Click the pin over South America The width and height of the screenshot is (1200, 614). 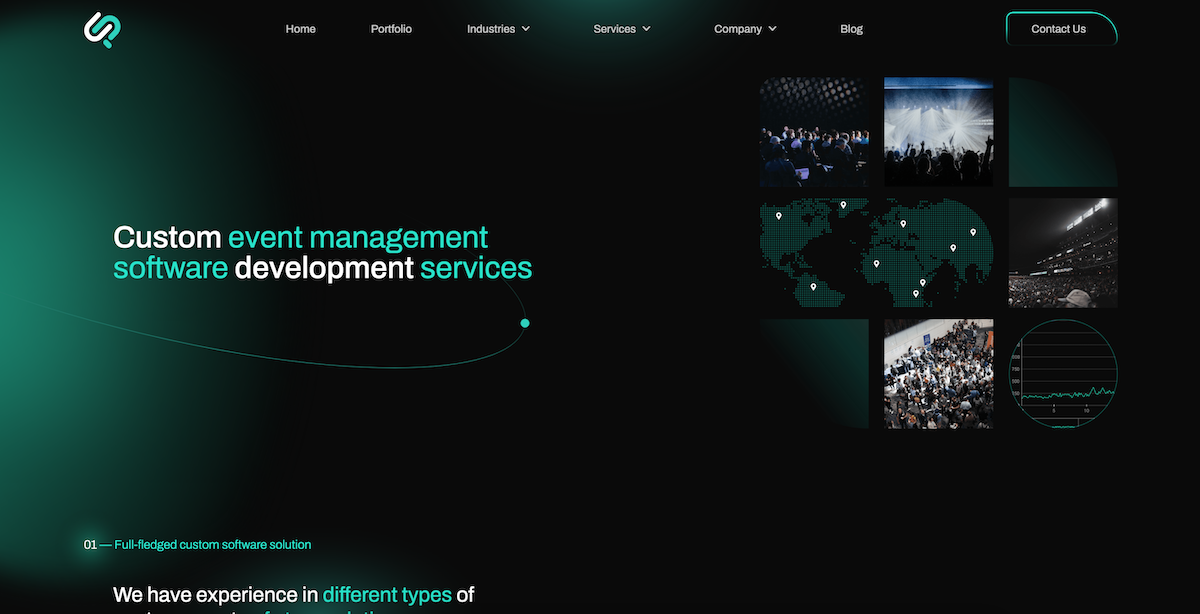pyautogui.click(x=813, y=286)
